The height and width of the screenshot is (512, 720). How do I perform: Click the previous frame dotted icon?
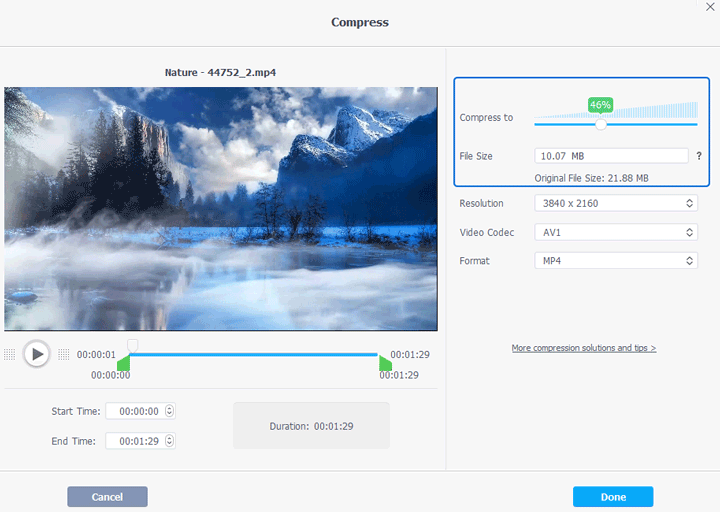click(10, 354)
